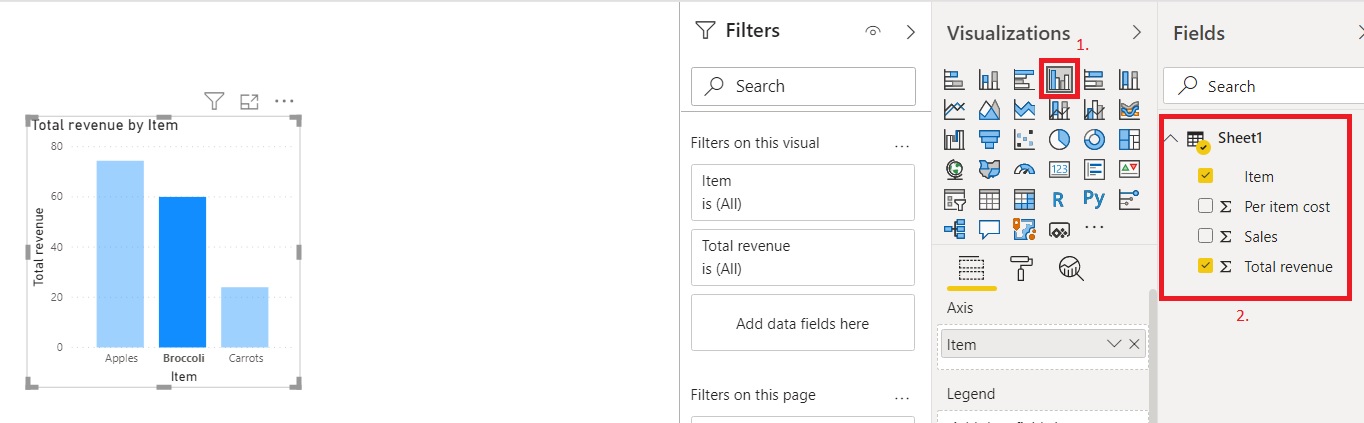Collapse the Visualizations pane
Viewport: 1364px width, 423px height.
click(1136, 32)
